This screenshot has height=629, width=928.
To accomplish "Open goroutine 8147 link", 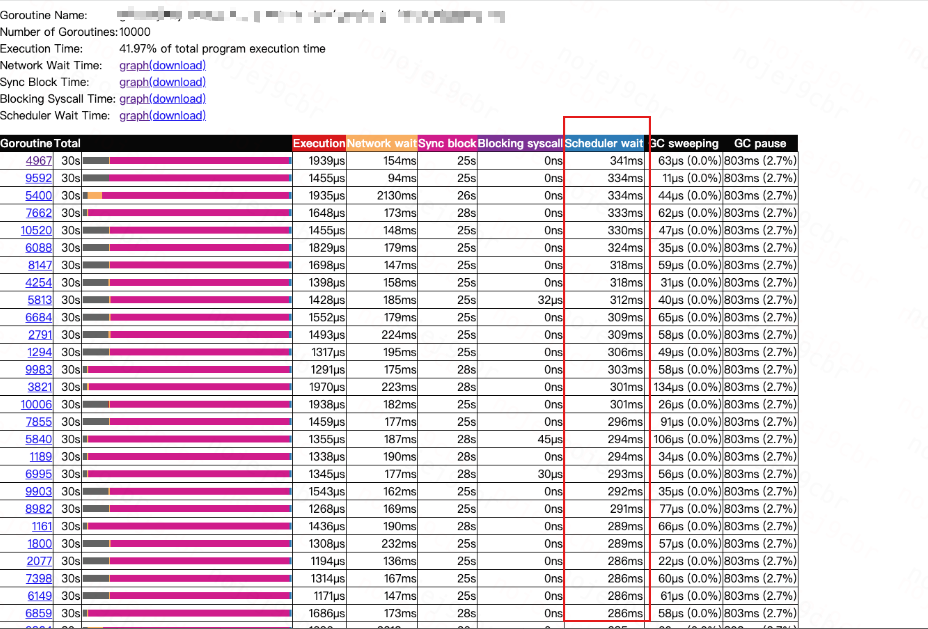I will tap(40, 265).
